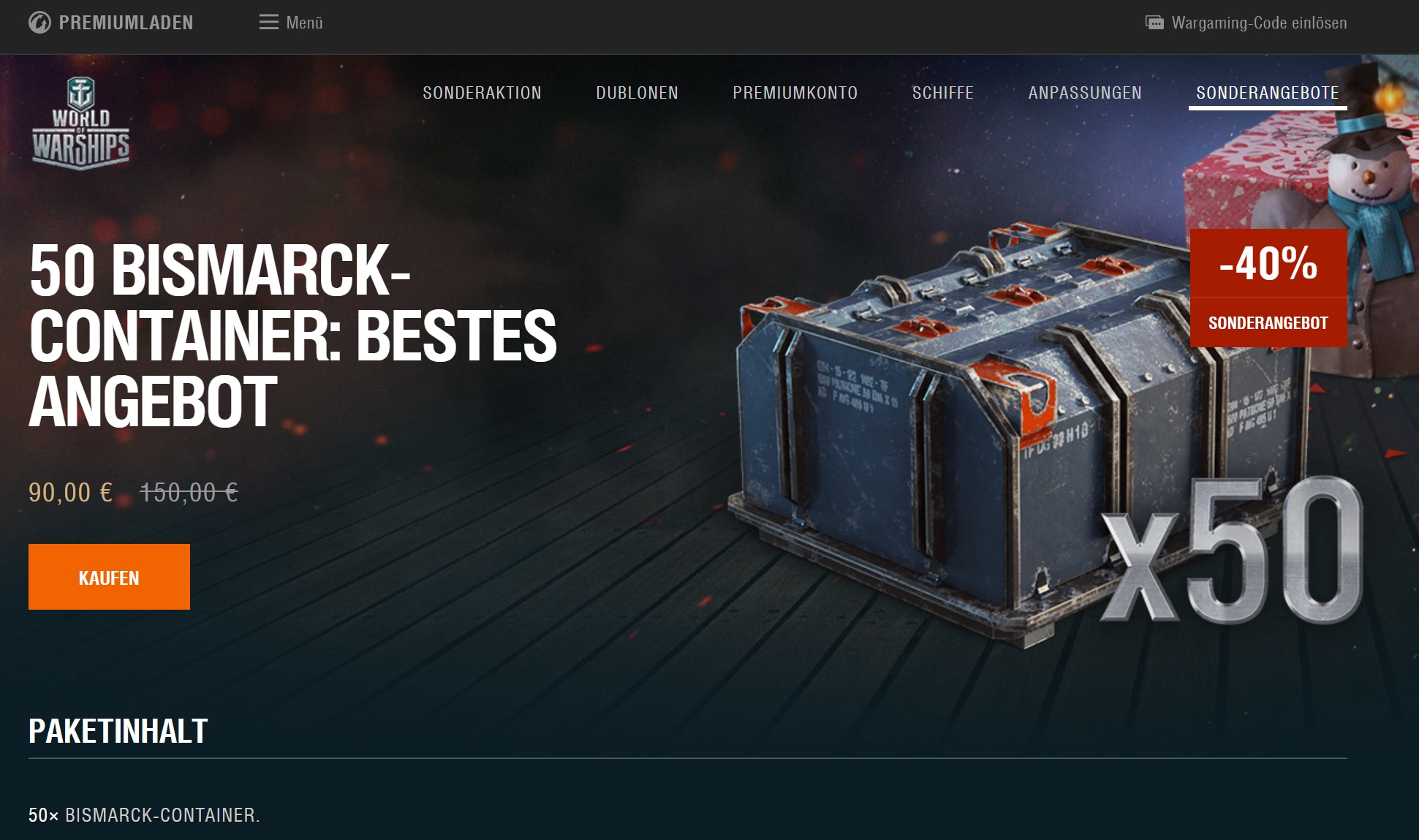Click the World of Warships logo
The height and width of the screenshot is (840, 1419).
[x=80, y=123]
